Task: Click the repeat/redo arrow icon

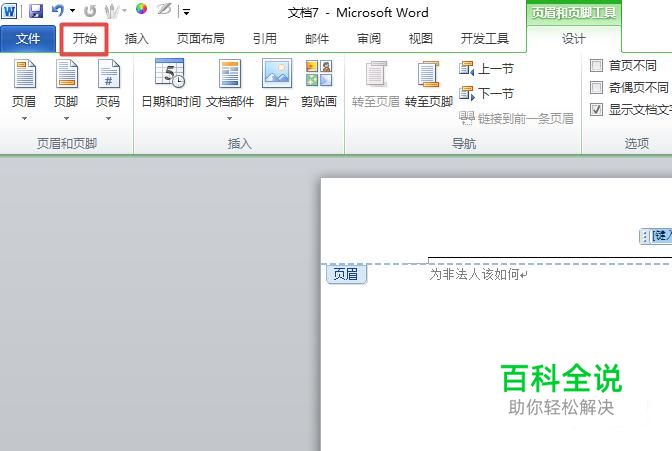Action: click(x=90, y=11)
